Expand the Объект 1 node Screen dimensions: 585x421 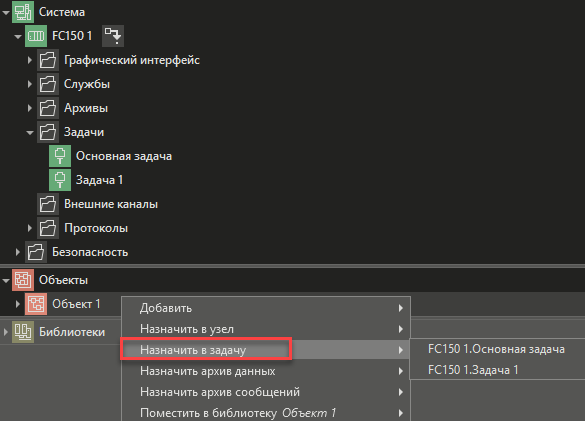18,304
